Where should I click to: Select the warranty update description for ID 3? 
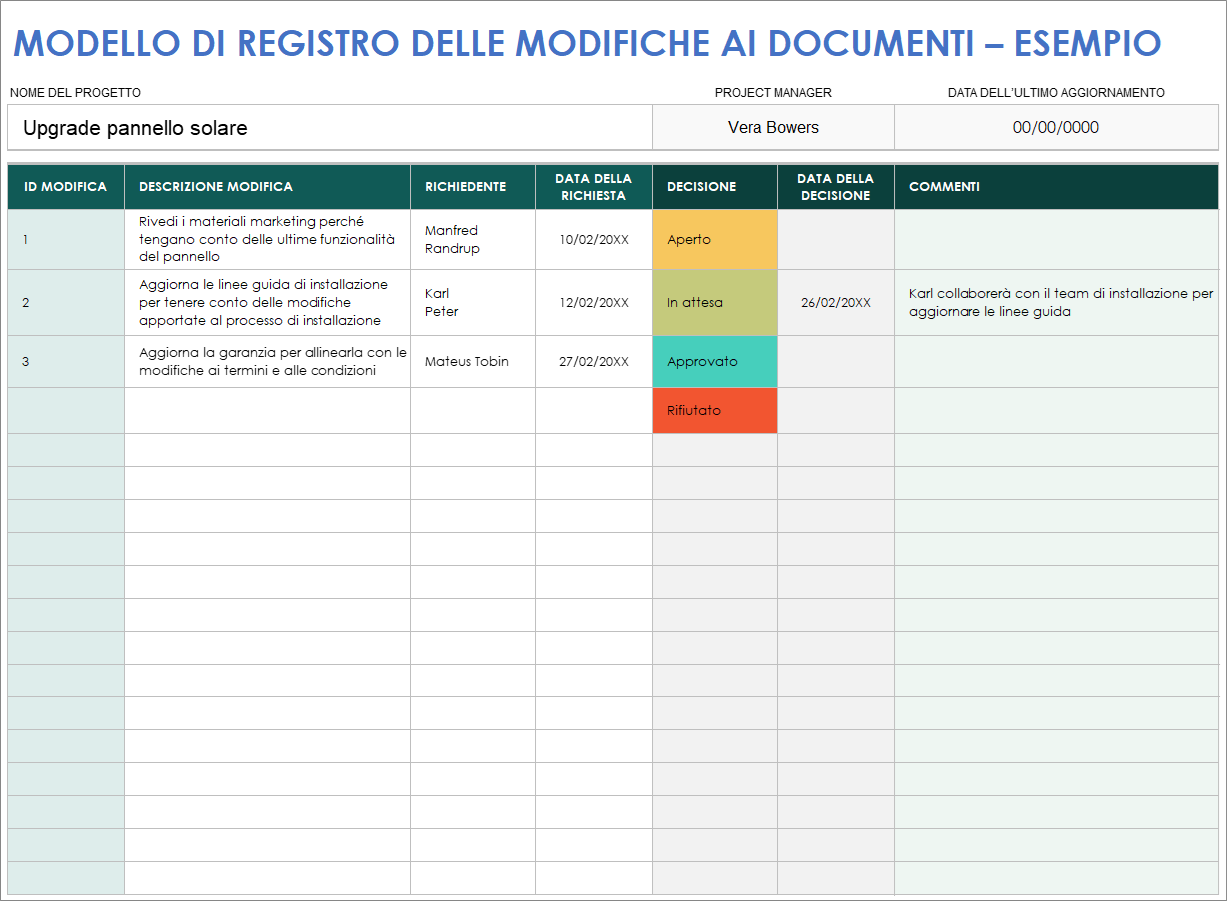(x=267, y=361)
